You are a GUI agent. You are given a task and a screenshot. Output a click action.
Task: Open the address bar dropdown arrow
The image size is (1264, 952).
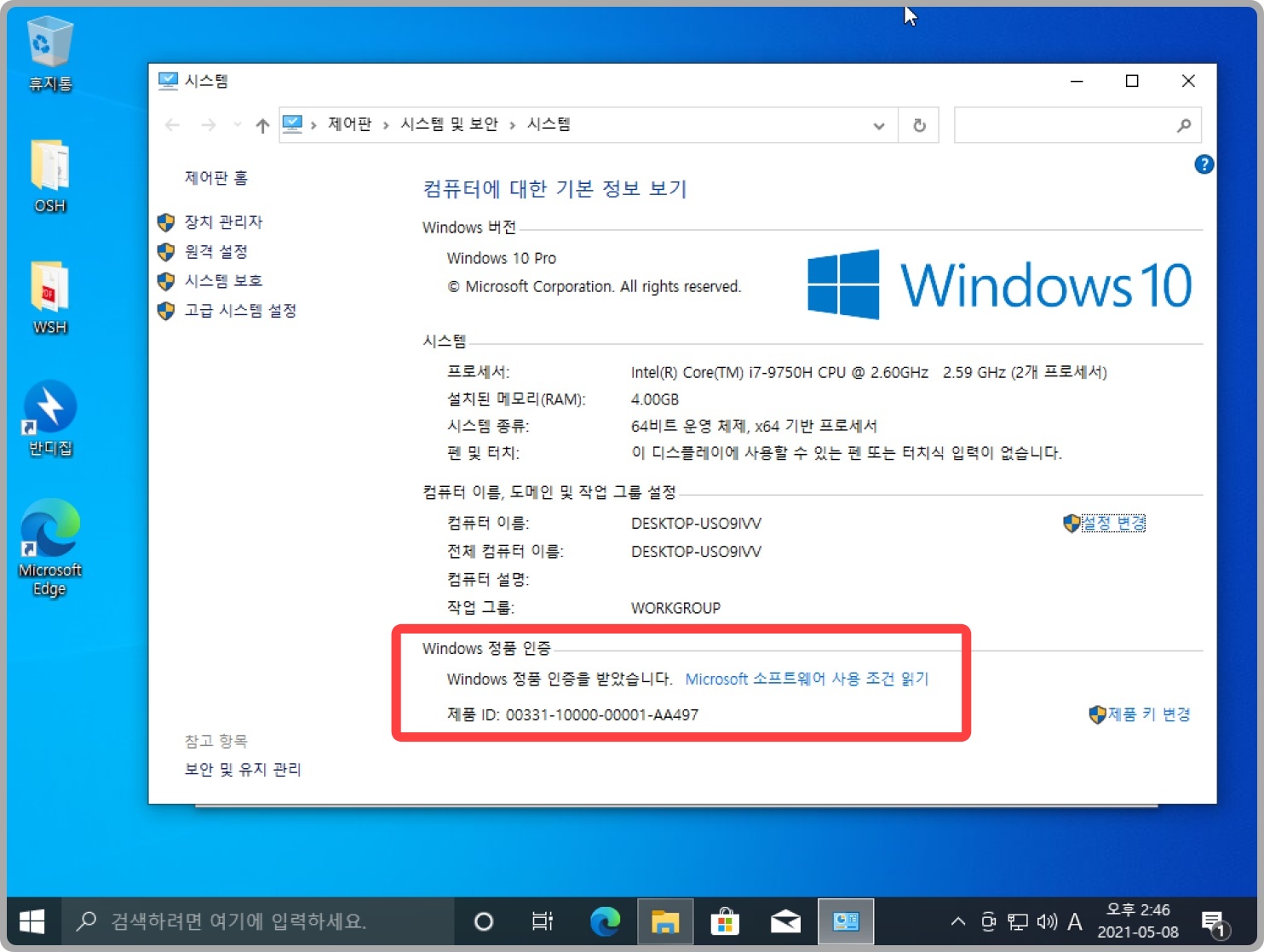click(879, 124)
